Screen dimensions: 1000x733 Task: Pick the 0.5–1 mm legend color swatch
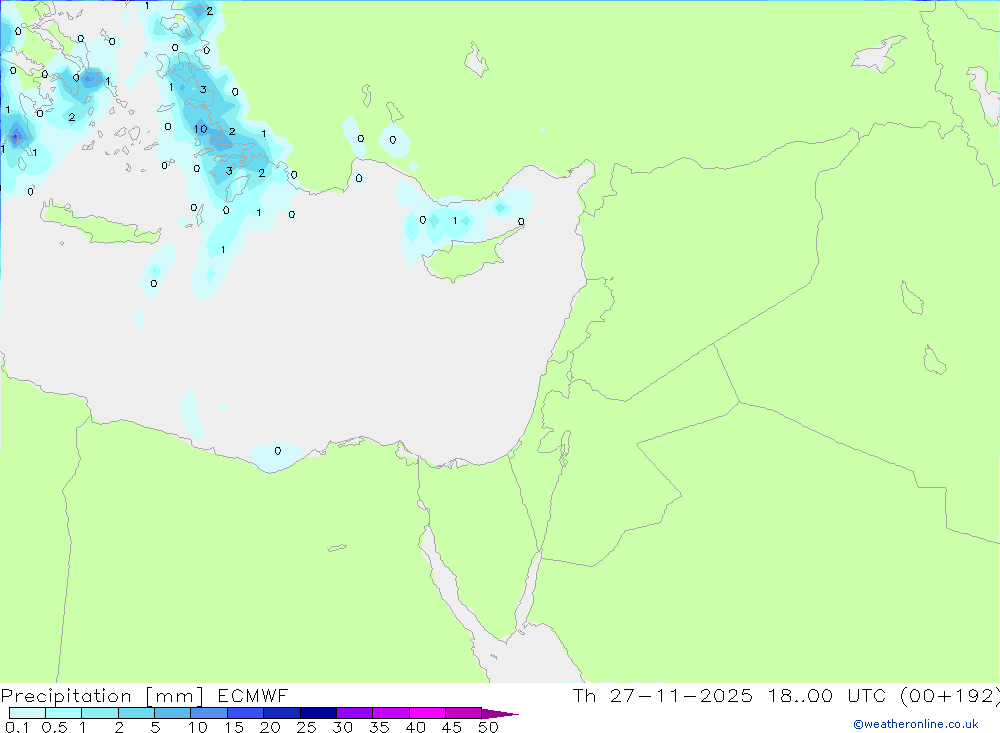tap(63, 713)
